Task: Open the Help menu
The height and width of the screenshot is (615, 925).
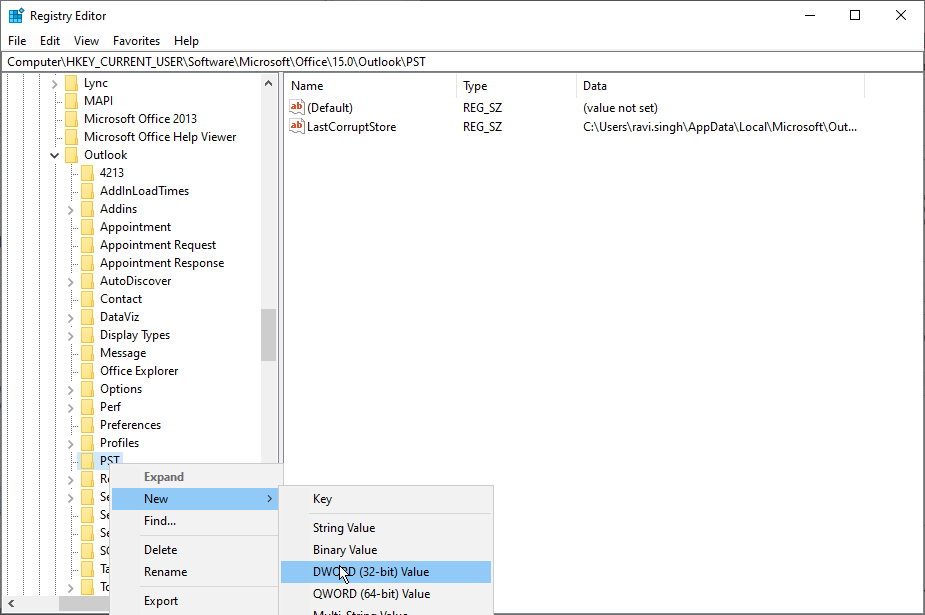Action: click(x=186, y=41)
